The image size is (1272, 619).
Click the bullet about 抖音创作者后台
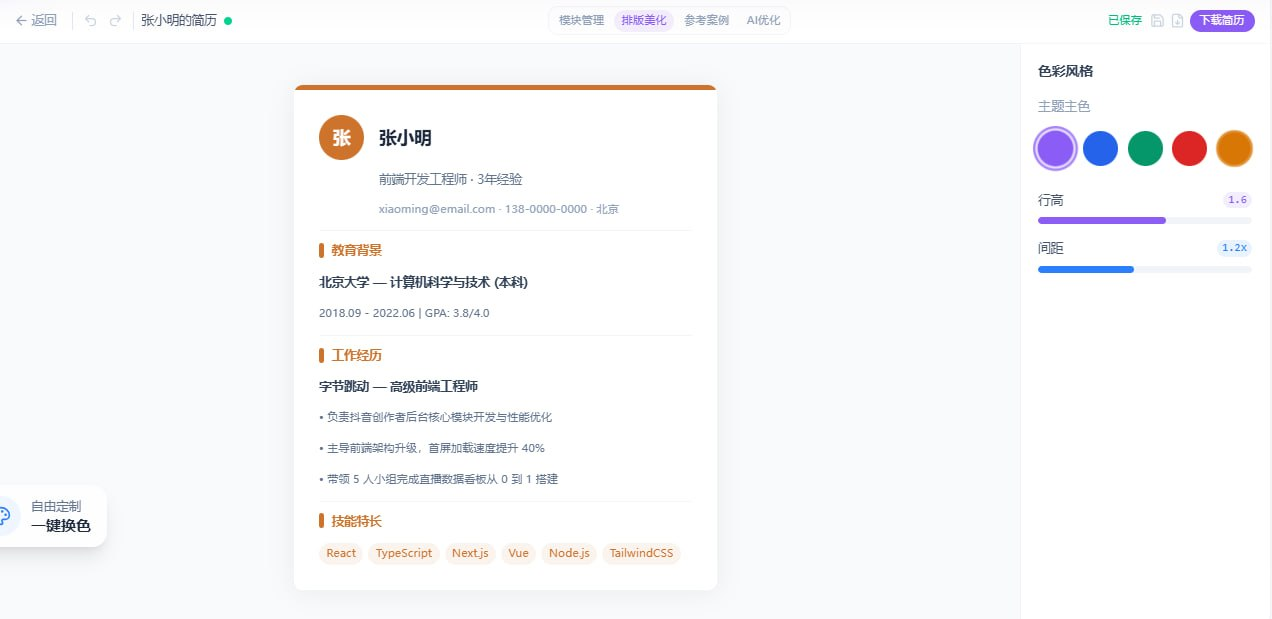pyautogui.click(x=436, y=417)
